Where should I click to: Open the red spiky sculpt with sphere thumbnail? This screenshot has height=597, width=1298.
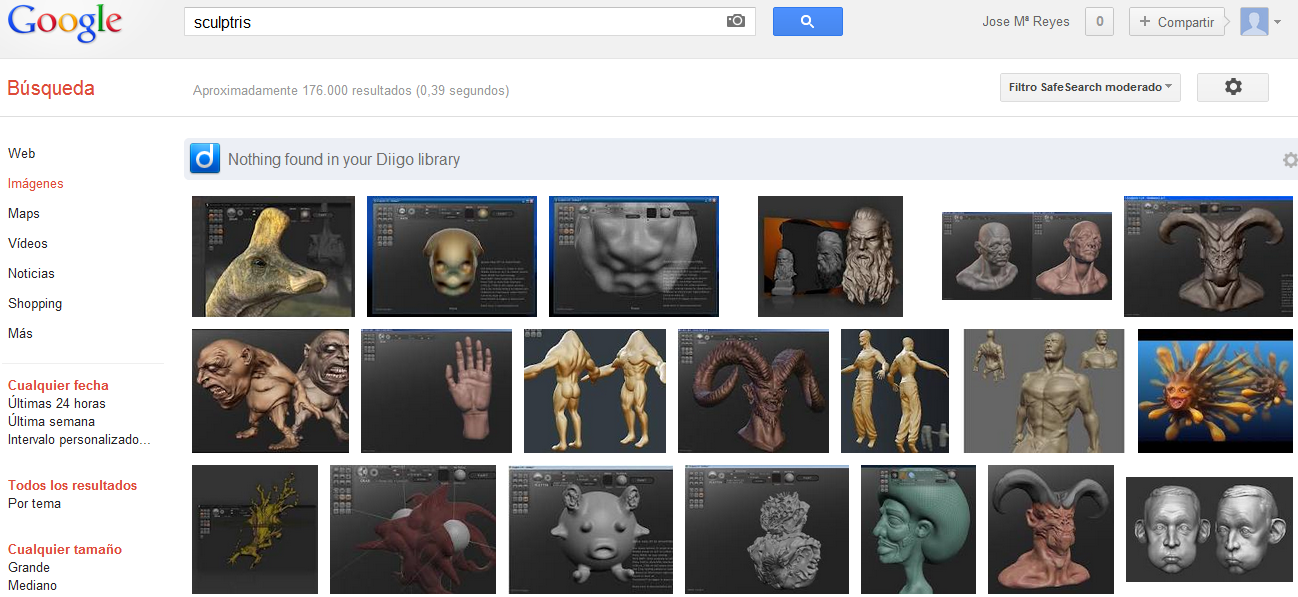(413, 529)
